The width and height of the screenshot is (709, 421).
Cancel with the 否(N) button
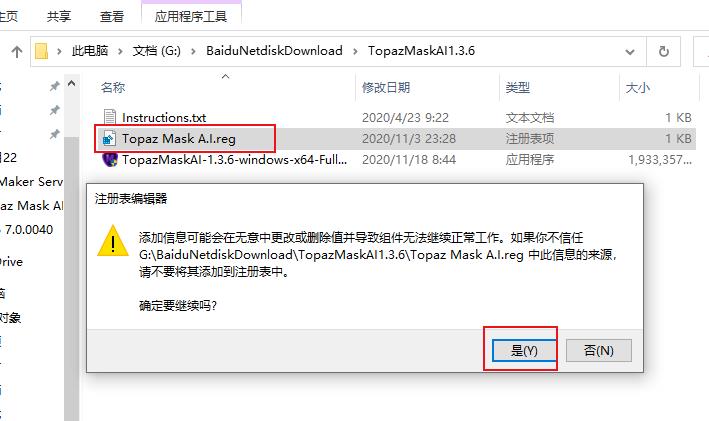coord(598,350)
